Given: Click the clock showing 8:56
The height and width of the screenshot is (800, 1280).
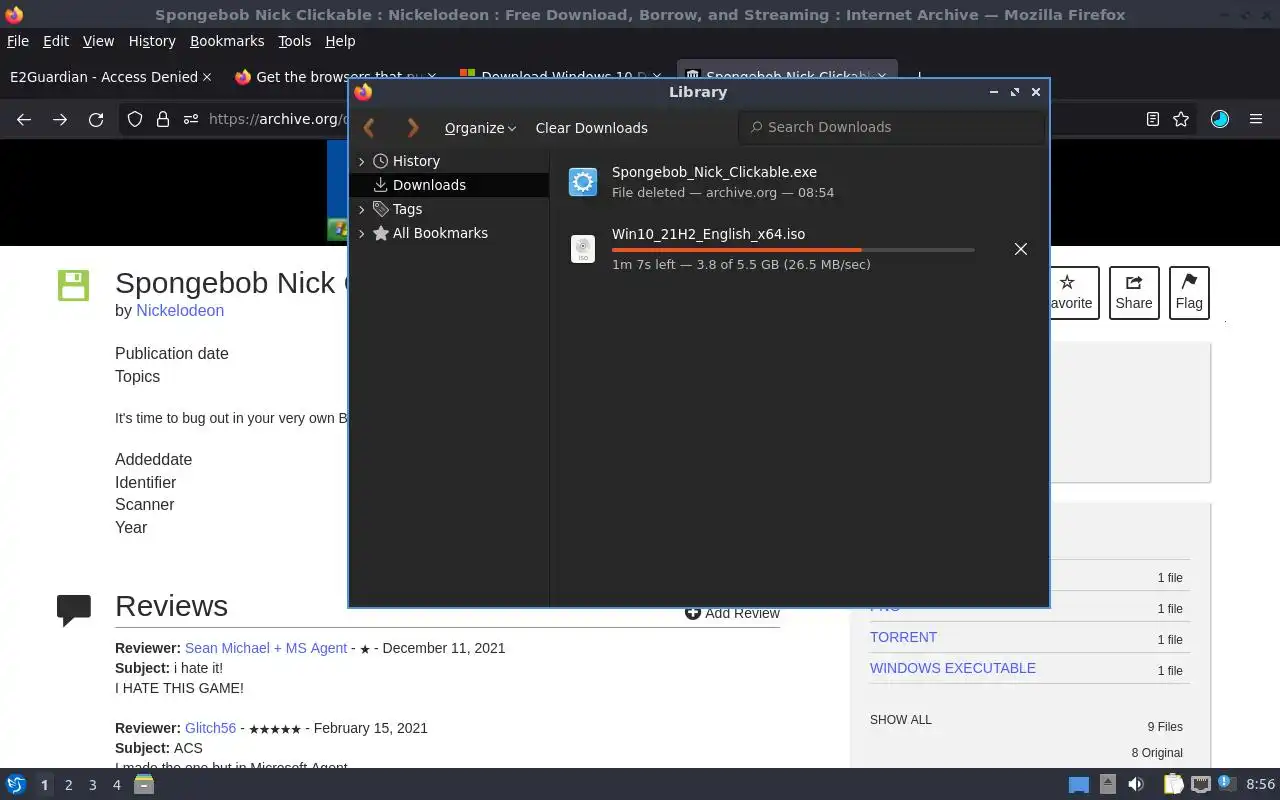Looking at the screenshot, I should (x=1260, y=785).
